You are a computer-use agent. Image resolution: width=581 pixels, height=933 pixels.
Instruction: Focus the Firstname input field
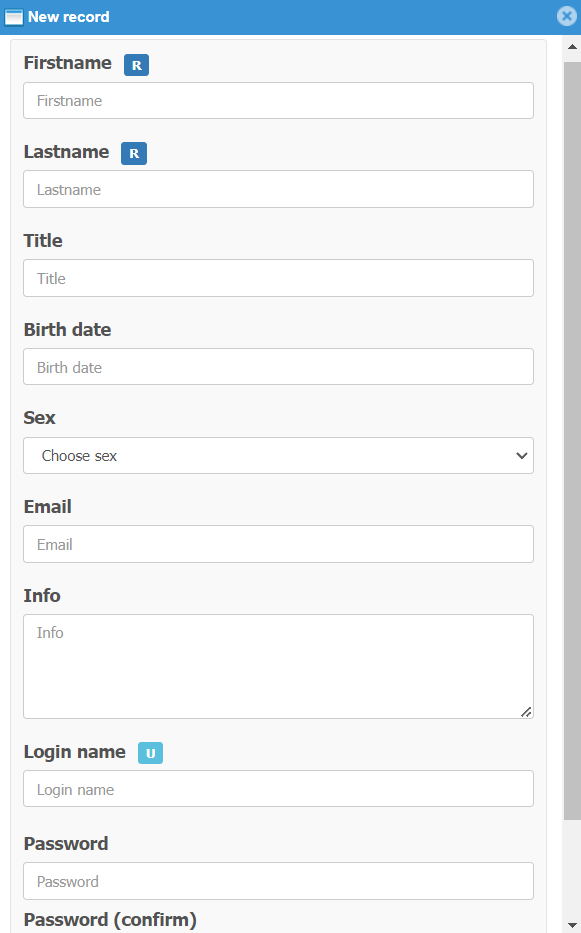279,101
